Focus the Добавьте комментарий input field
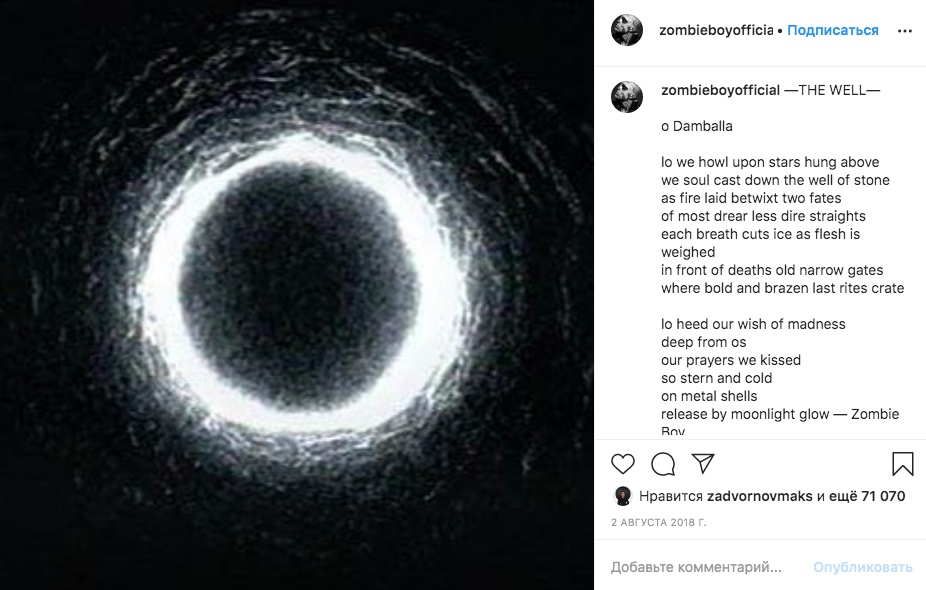The image size is (926, 590). coord(700,567)
